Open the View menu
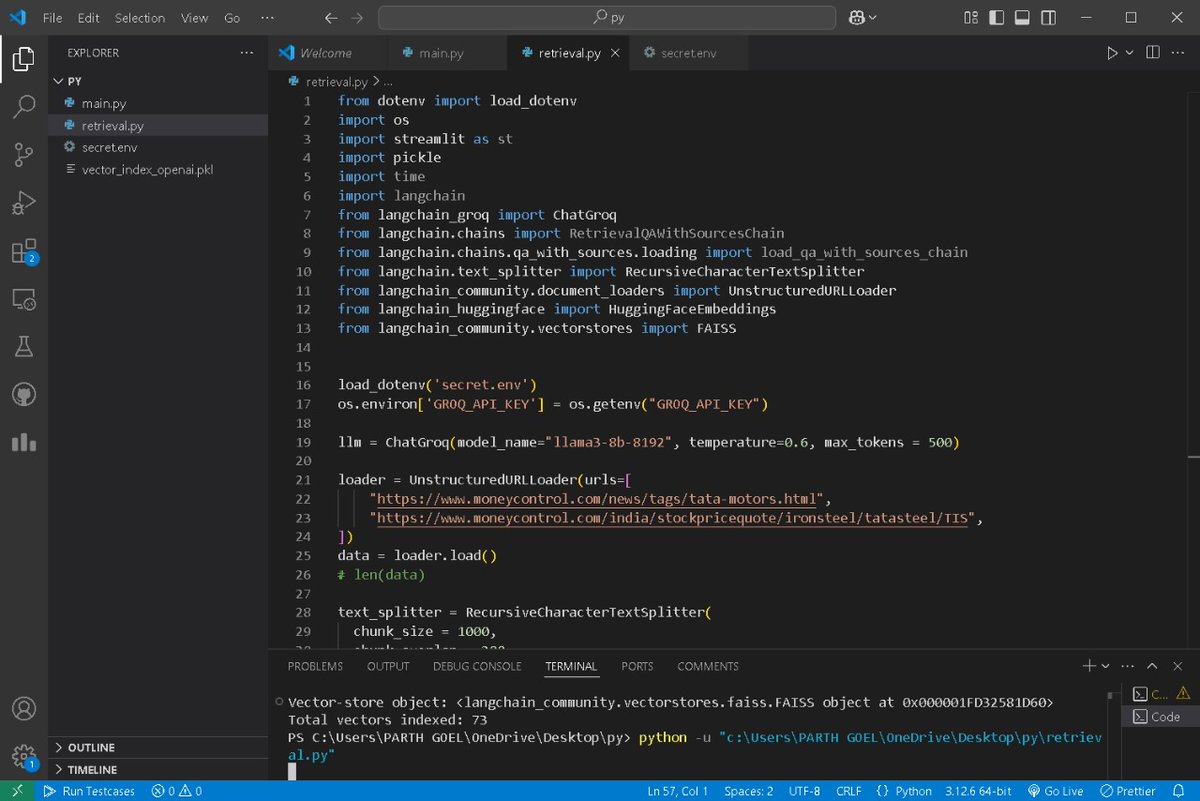The width and height of the screenshot is (1200, 801). tap(195, 18)
